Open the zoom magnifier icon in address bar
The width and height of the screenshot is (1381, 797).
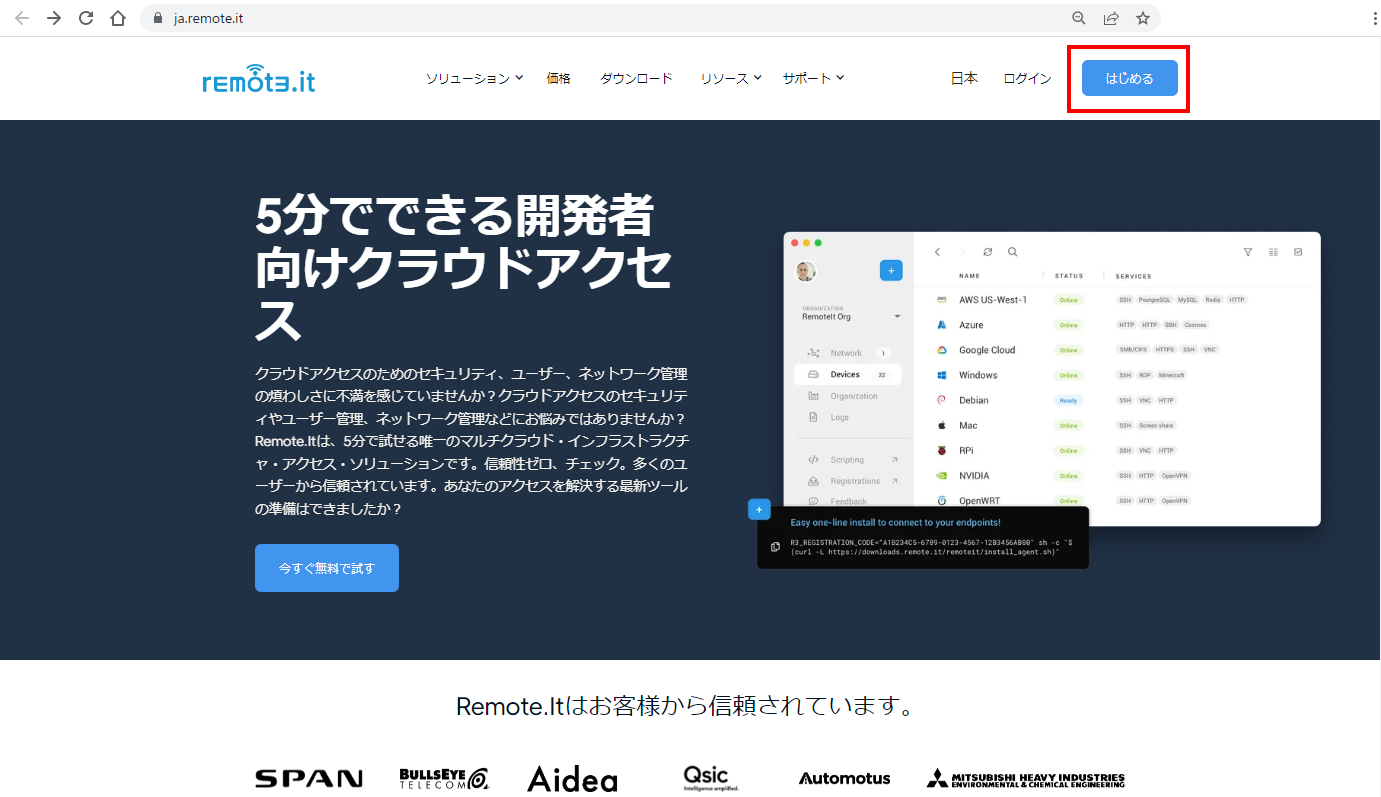click(x=1079, y=18)
